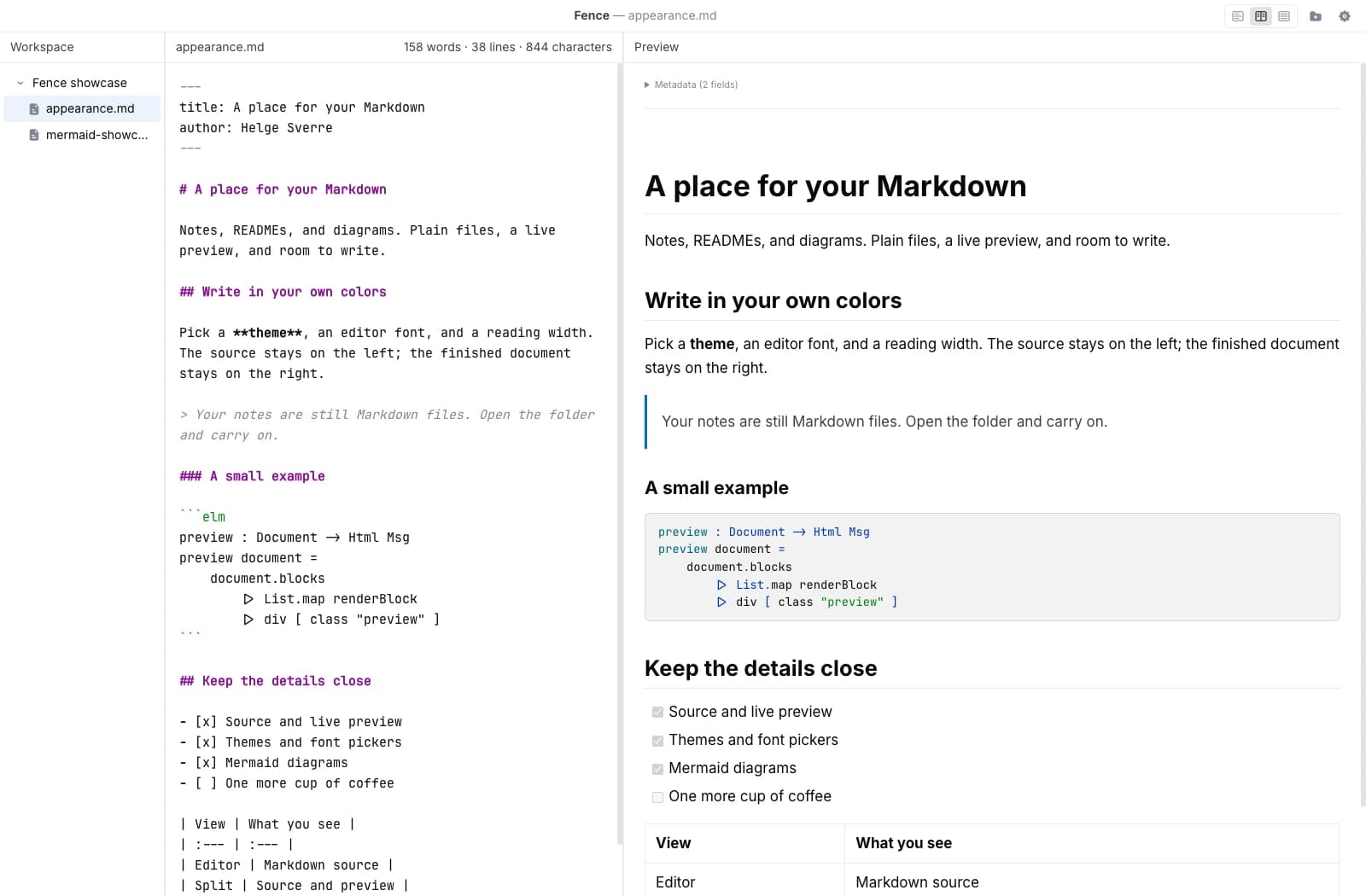Screen dimensions: 1366x896
Task: Click the blockquote text in the preview
Action: pyautogui.click(x=884, y=422)
